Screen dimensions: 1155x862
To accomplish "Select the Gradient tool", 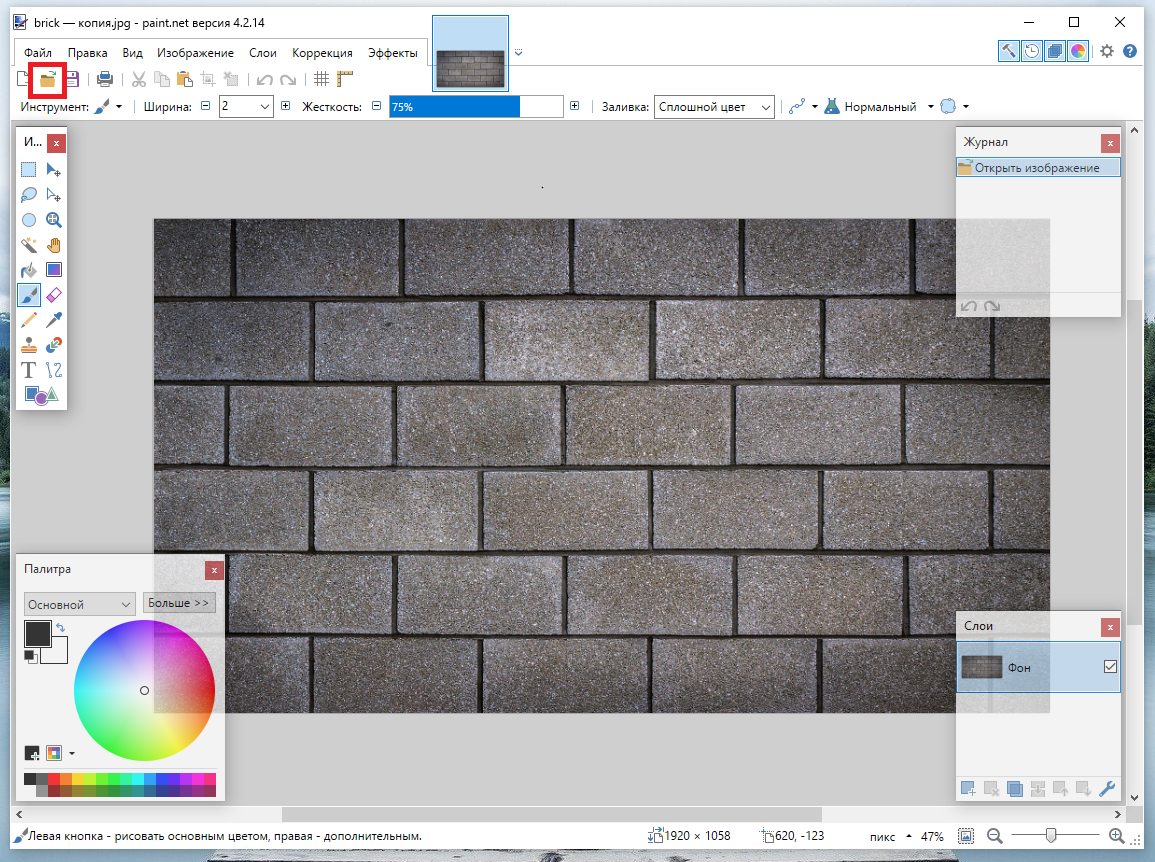I will pyautogui.click(x=54, y=270).
